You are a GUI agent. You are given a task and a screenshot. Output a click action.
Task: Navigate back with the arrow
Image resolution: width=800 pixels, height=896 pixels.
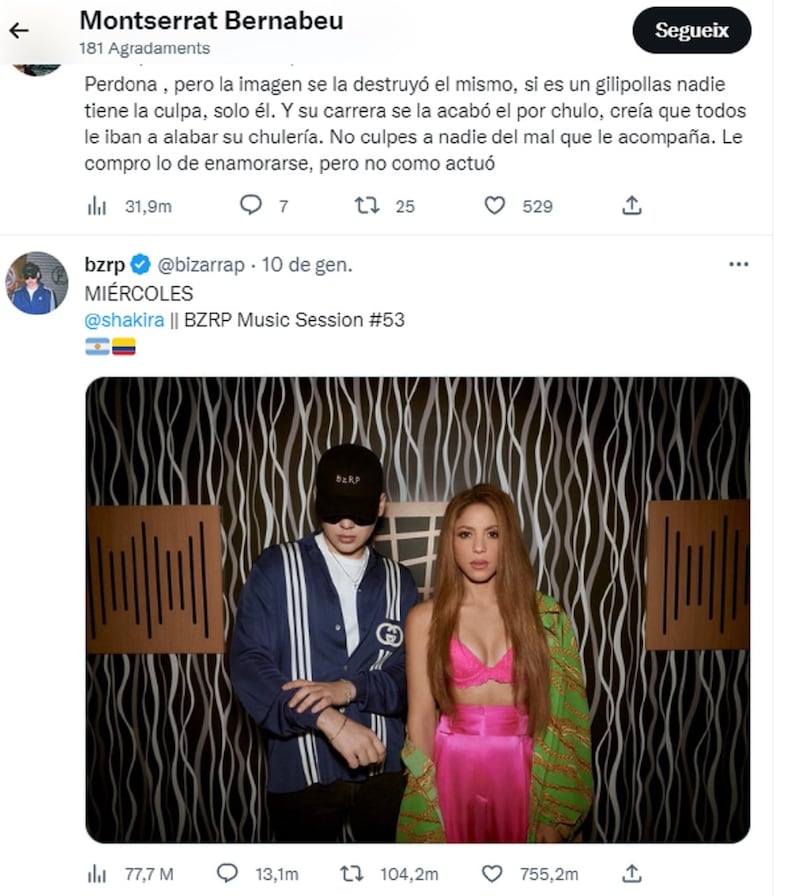(x=21, y=29)
